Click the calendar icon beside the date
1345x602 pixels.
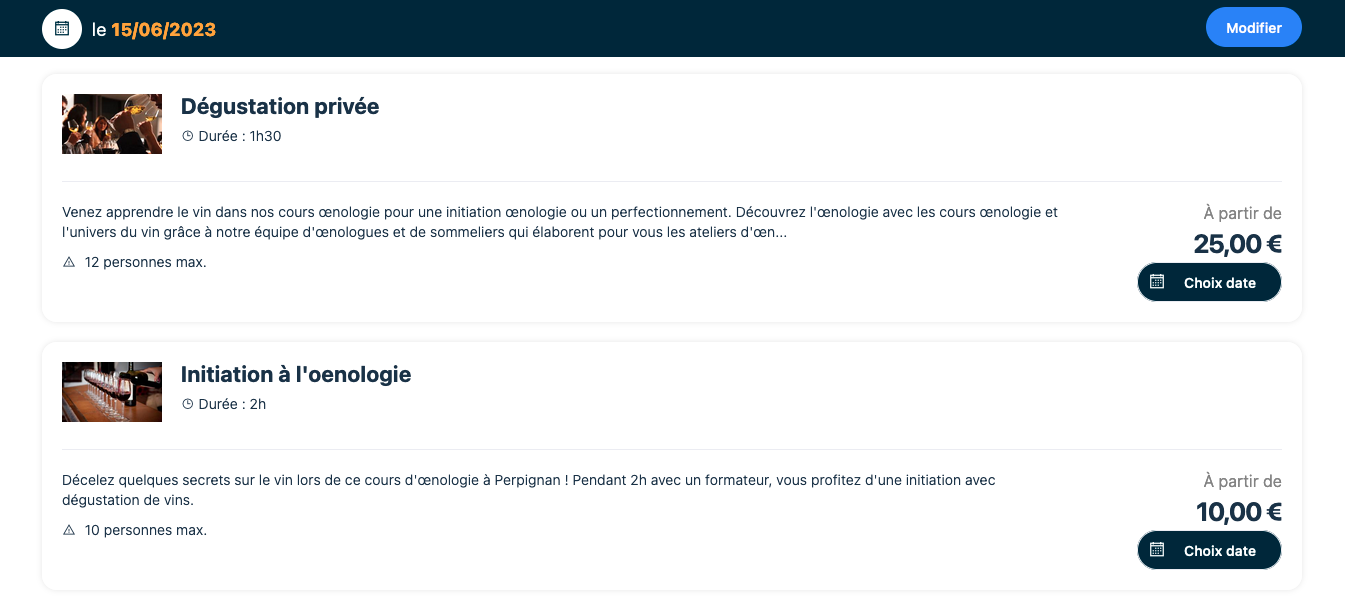coord(62,29)
